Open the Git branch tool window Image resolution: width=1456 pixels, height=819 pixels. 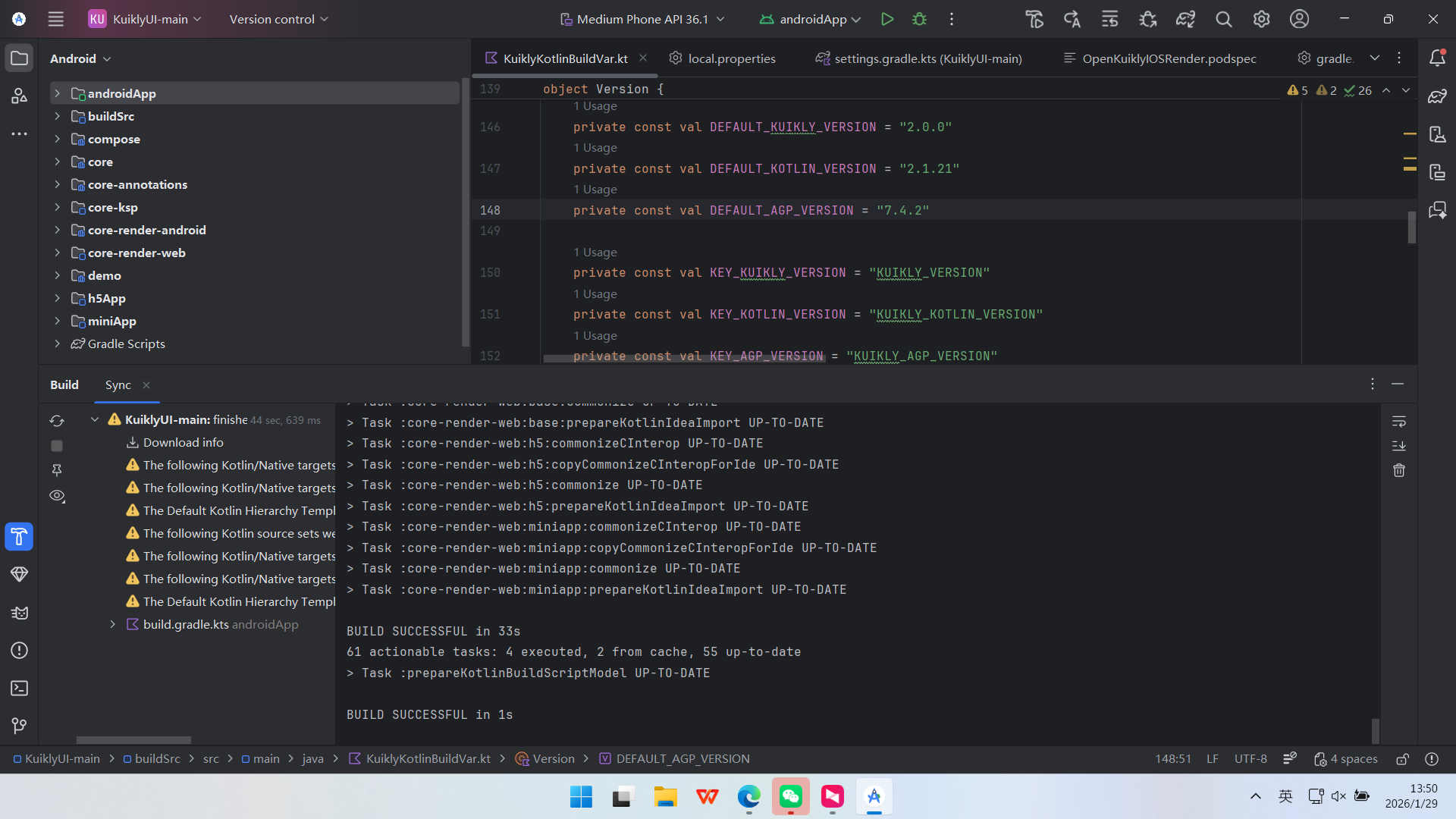[19, 726]
